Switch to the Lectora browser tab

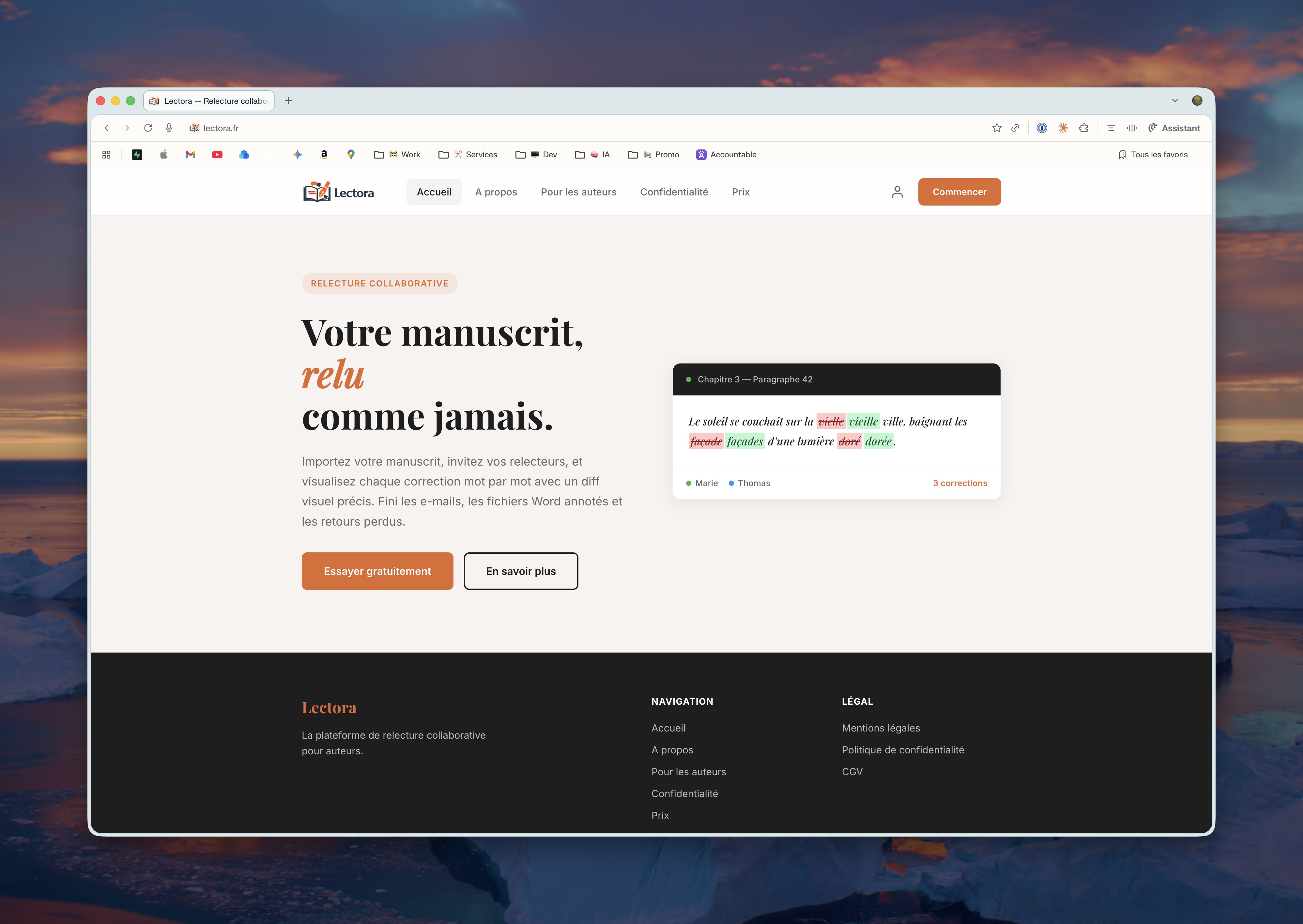pyautogui.click(x=209, y=101)
